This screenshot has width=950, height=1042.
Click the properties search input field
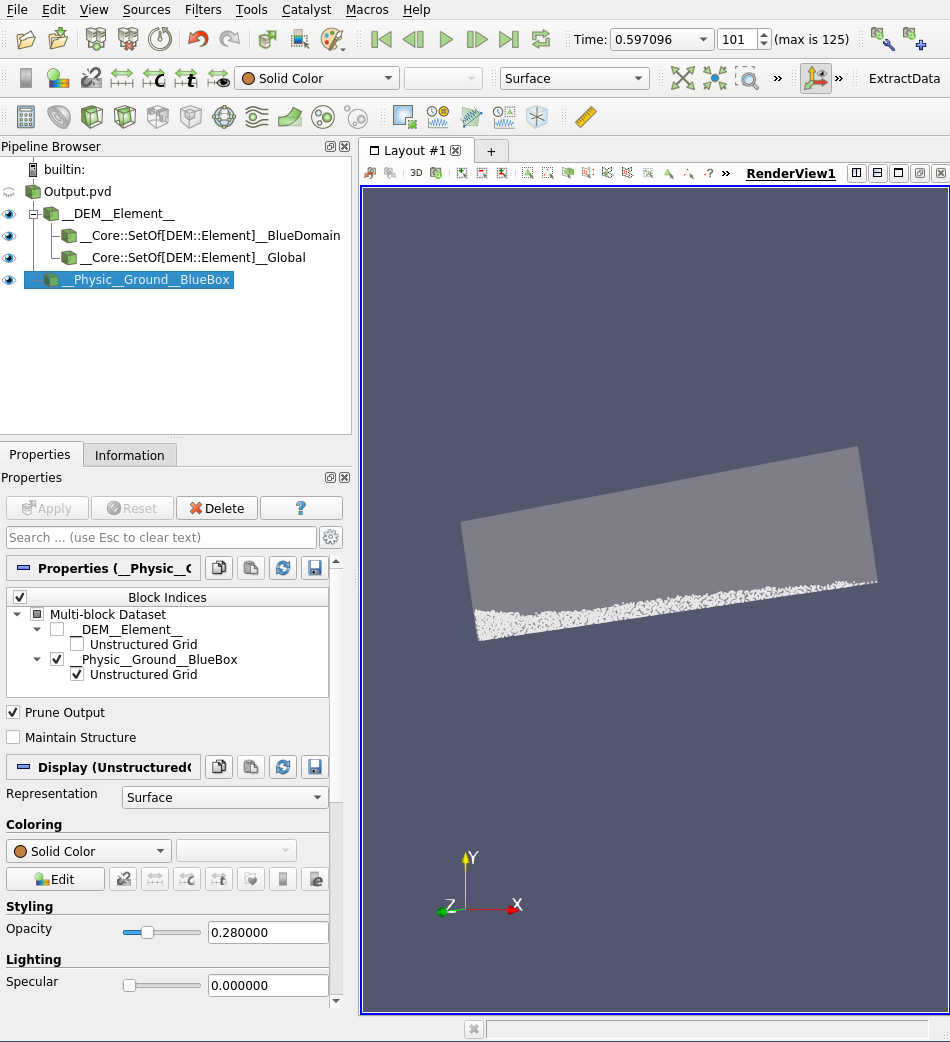pyautogui.click(x=161, y=537)
